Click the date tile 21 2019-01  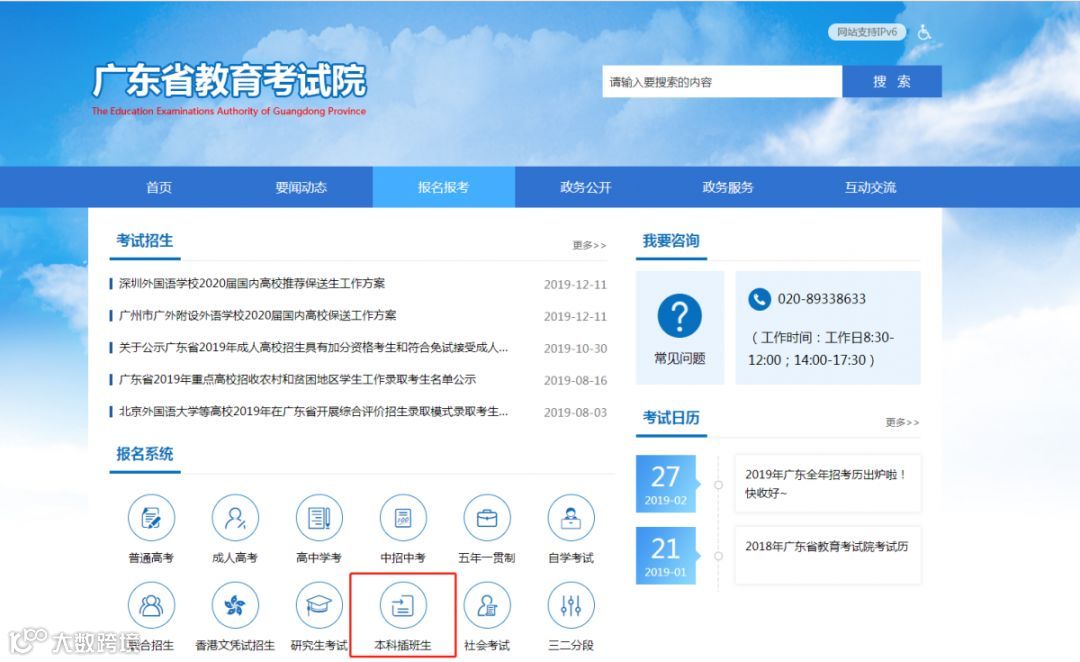[x=665, y=555]
